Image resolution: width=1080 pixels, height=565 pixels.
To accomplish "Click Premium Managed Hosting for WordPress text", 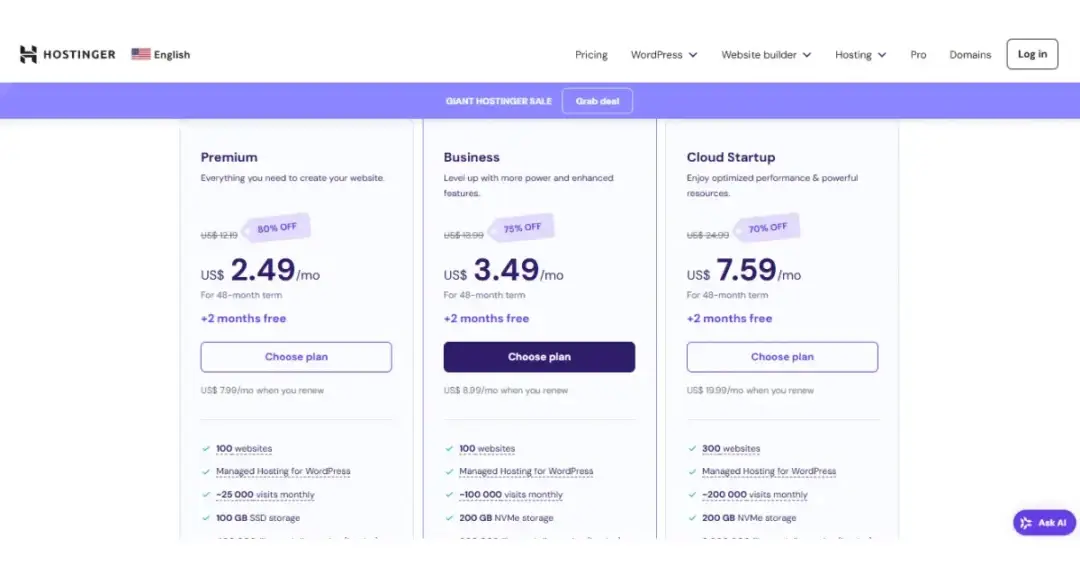I will [x=283, y=471].
